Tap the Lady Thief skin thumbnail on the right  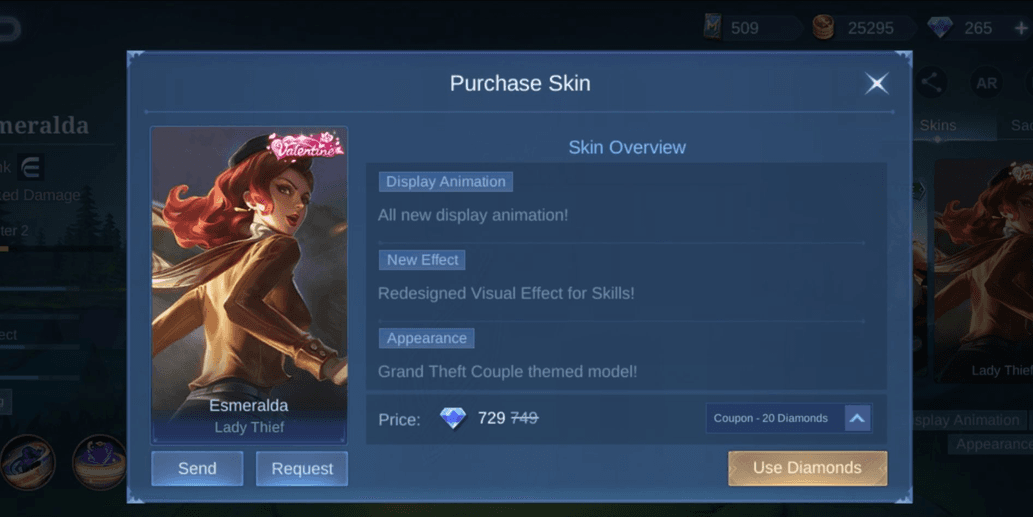coord(984,270)
